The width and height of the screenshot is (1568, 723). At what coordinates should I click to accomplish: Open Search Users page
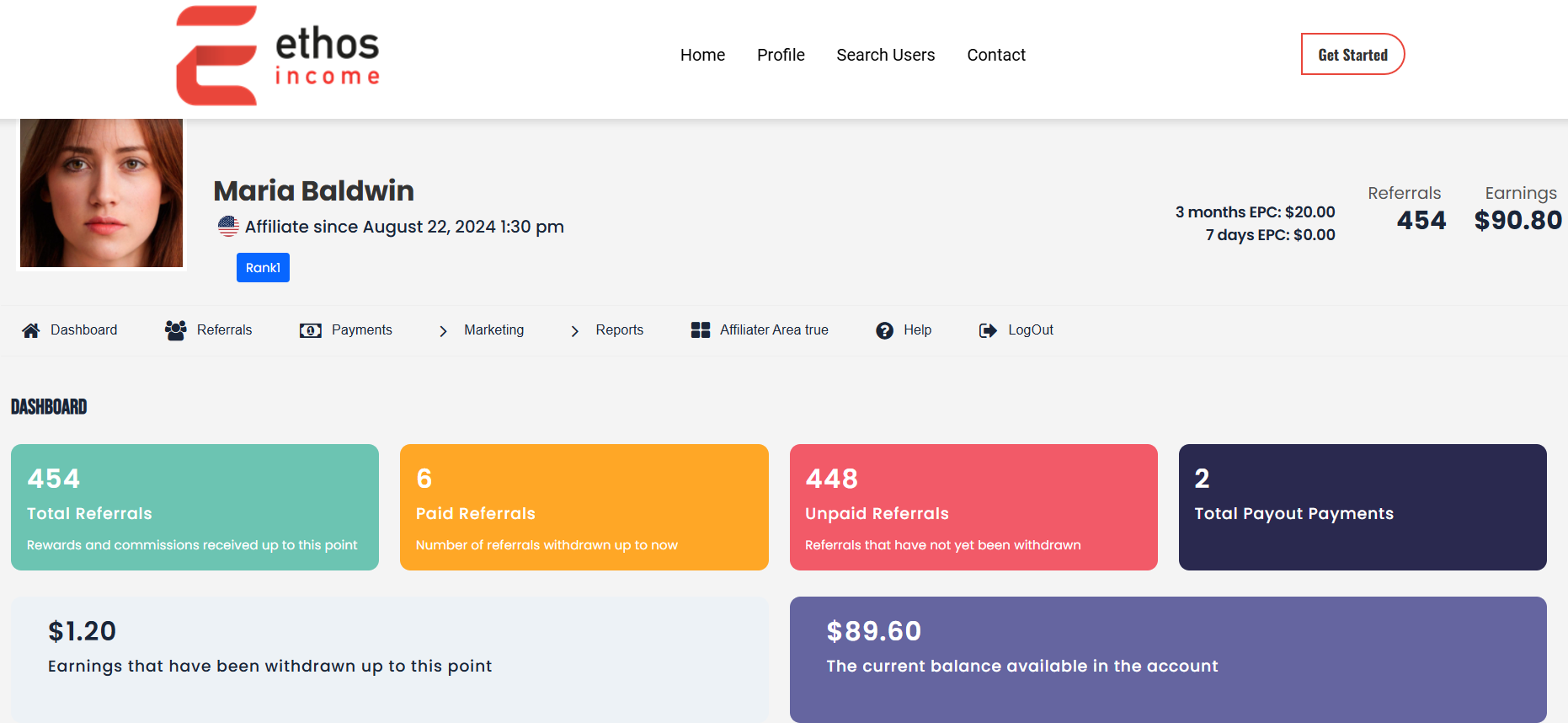click(x=885, y=55)
